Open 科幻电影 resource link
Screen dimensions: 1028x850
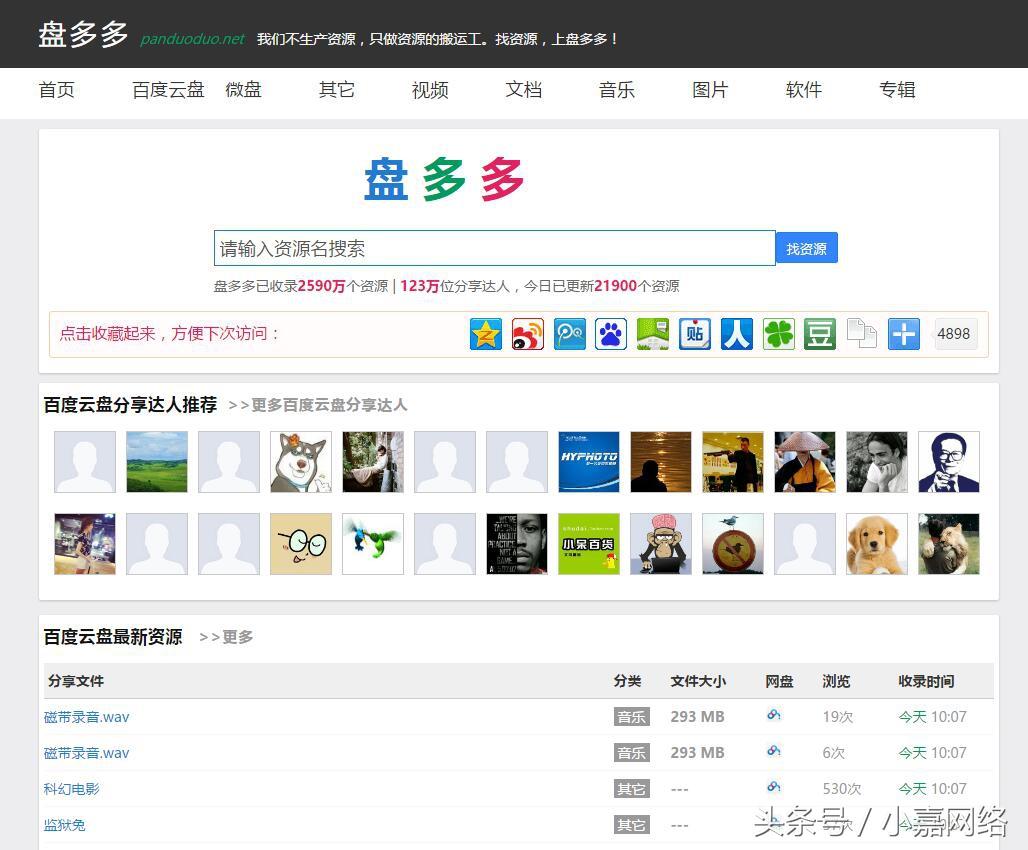coord(71,789)
